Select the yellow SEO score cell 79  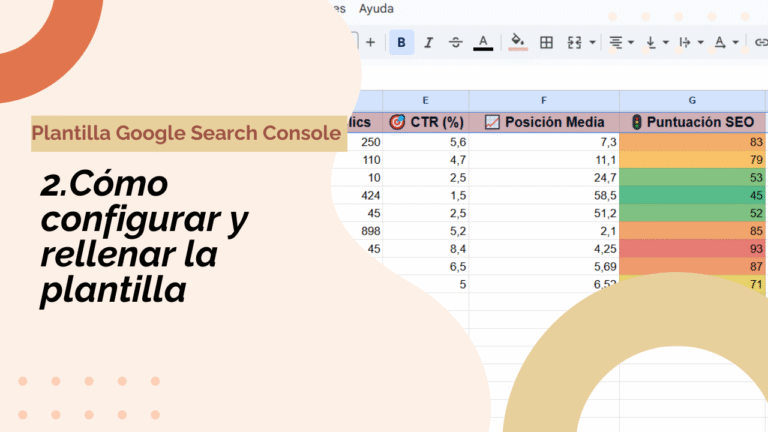(x=692, y=160)
